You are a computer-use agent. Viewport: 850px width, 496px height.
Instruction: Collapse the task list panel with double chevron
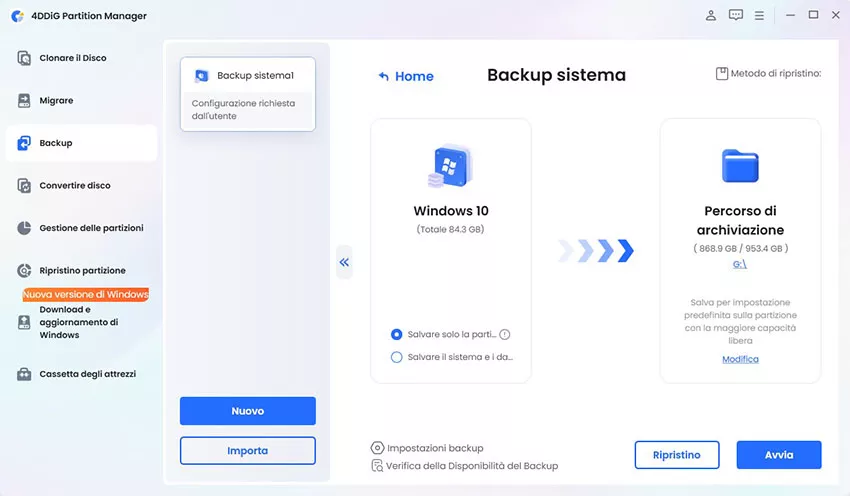344,262
